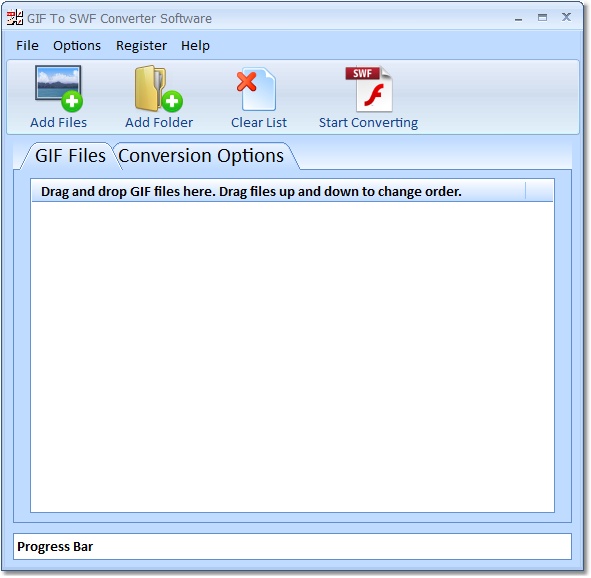Click the Clear List red X icon
This screenshot has height=578, width=591.
(256, 89)
